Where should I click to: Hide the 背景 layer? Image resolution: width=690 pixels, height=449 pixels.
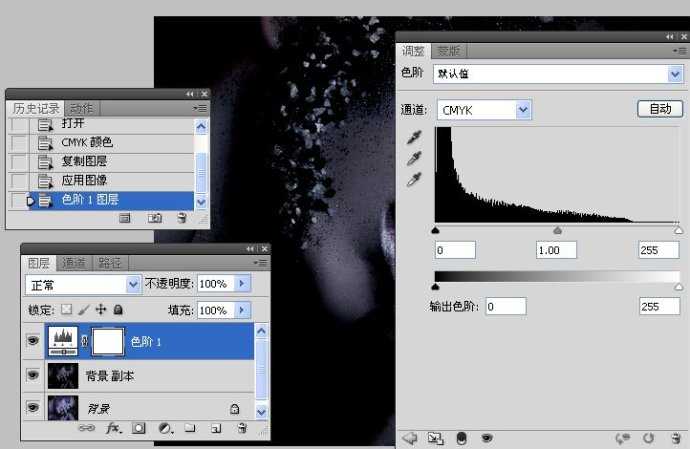[33, 407]
